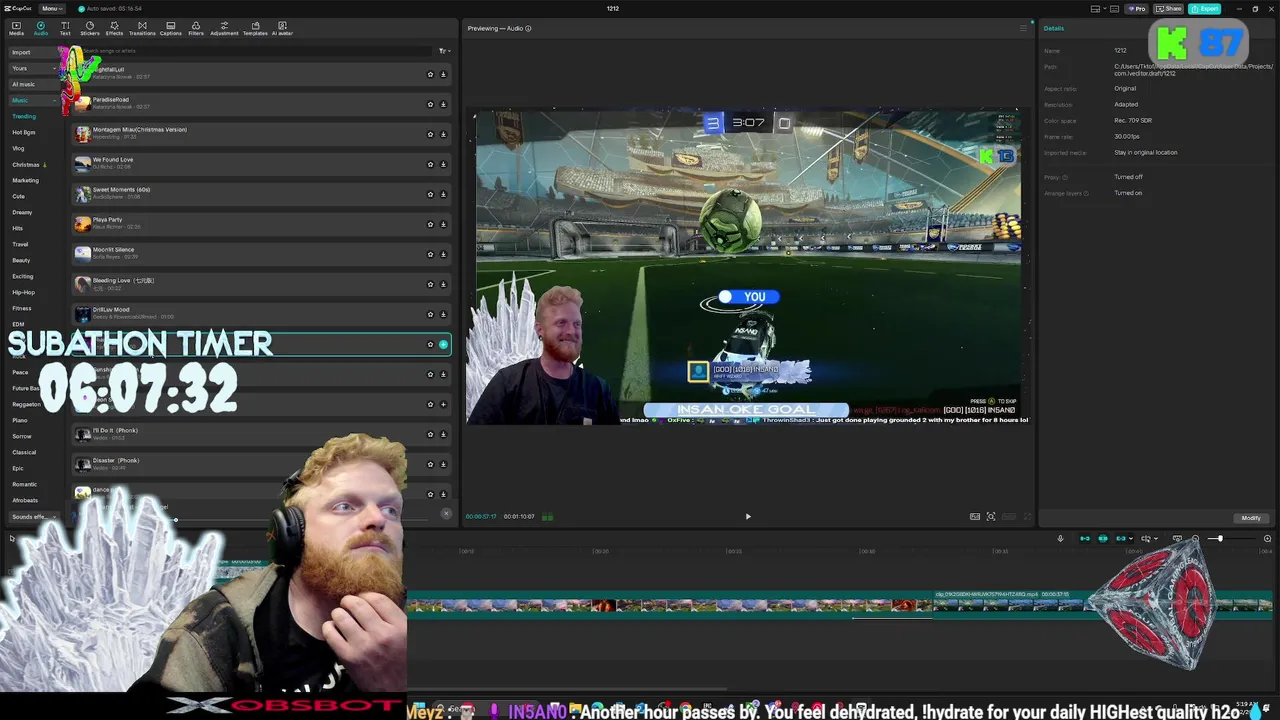Favorite the DrillLuv Mood track

point(431,314)
